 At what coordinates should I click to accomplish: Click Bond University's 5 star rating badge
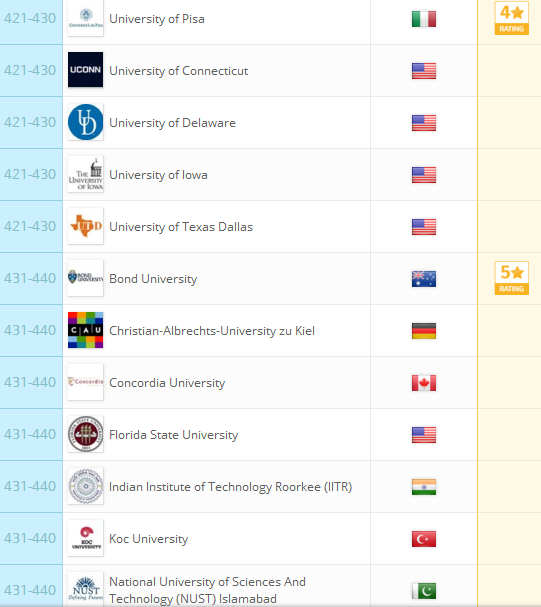512,278
